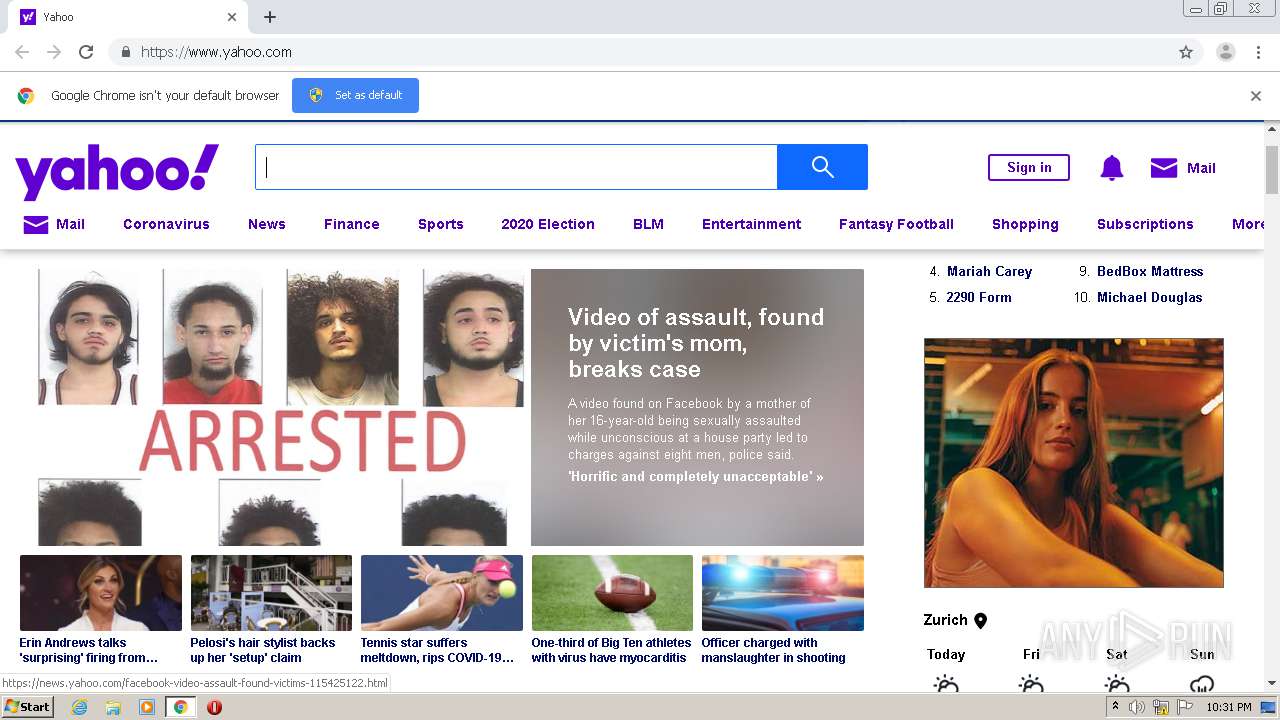1280x720 pixels.
Task: Click the taskbar clock 10:31 PM
Action: click(x=1229, y=707)
